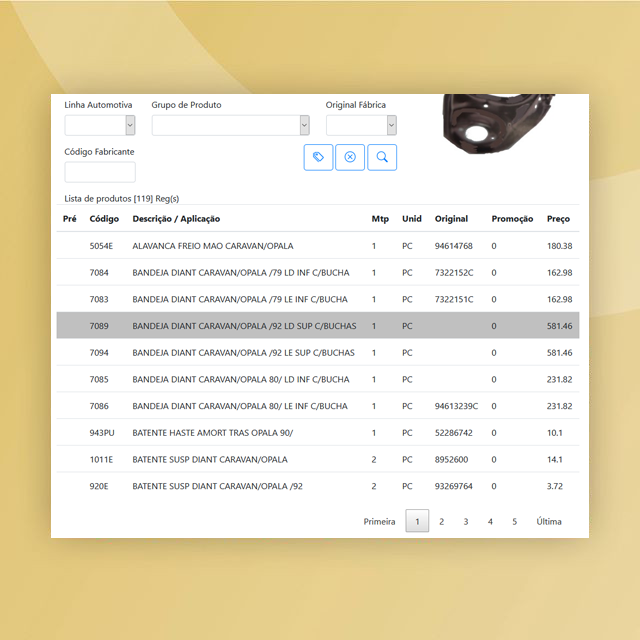
Task: Select row BANDEJA DIANT /92 LD SUP C/BUCHAS
Action: pos(318,325)
